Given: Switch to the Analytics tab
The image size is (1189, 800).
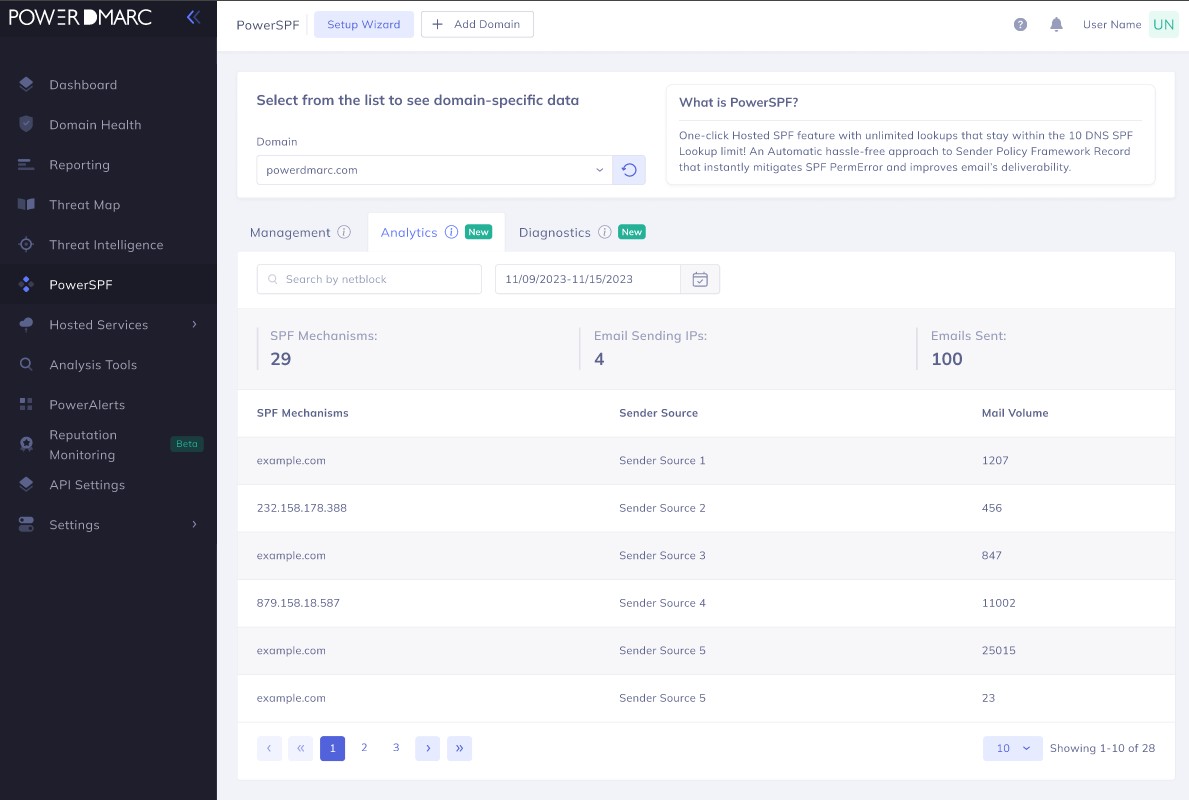Looking at the screenshot, I should (409, 232).
